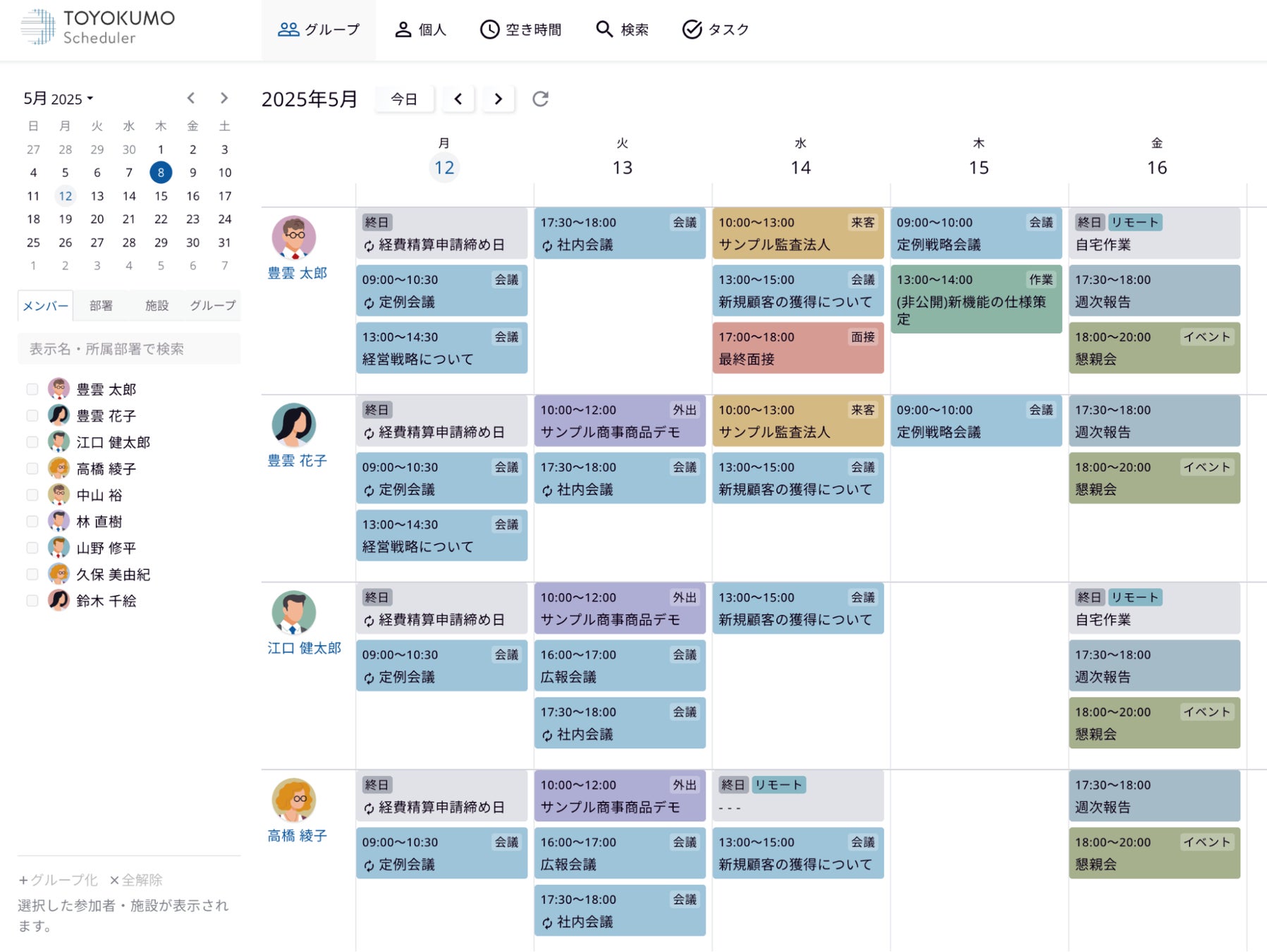Check the 山野 修平 member checkbox
1267x952 pixels.
[x=32, y=548]
